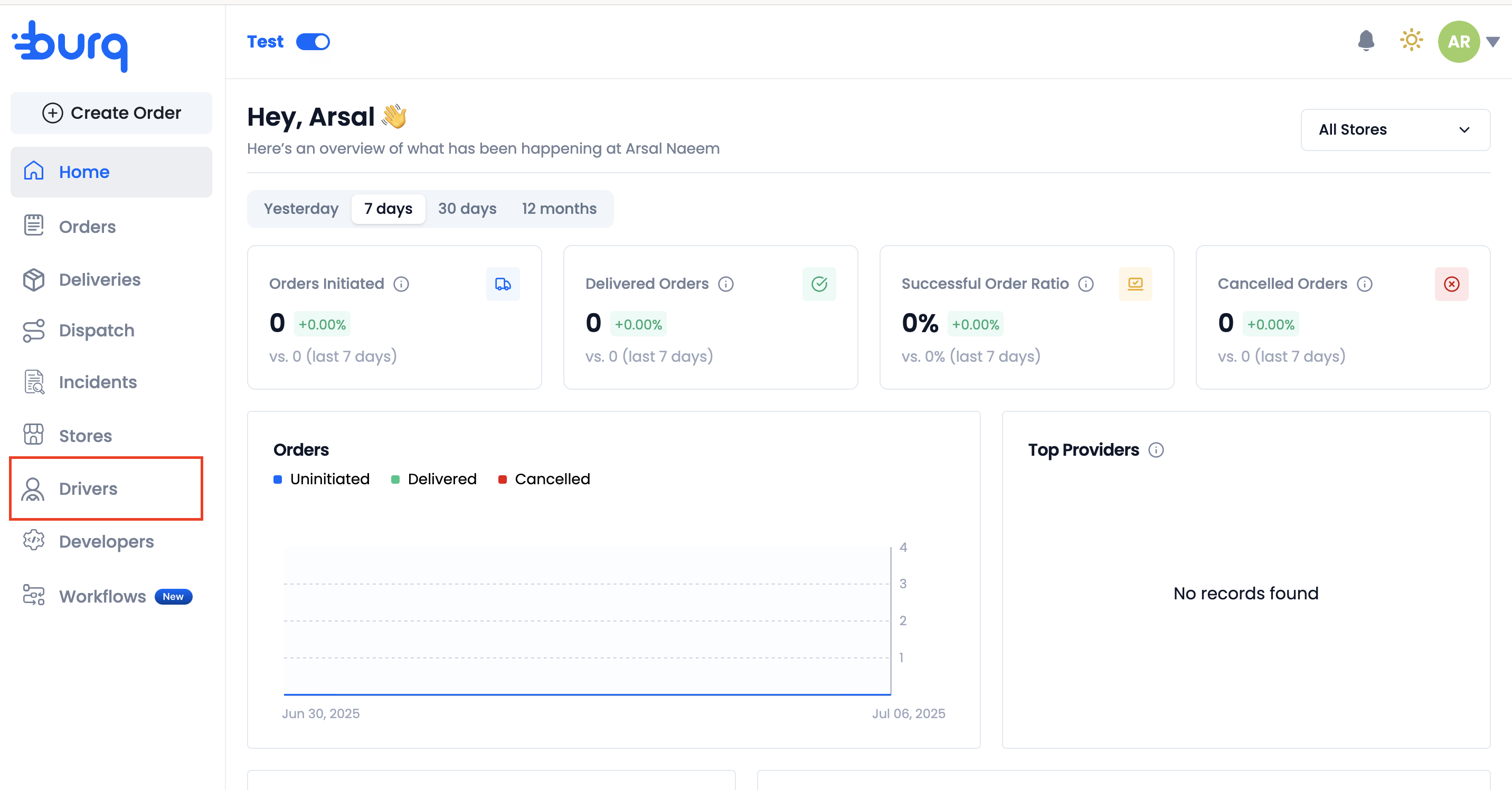
Task: Switch theme with the sun icon
Action: (x=1411, y=41)
